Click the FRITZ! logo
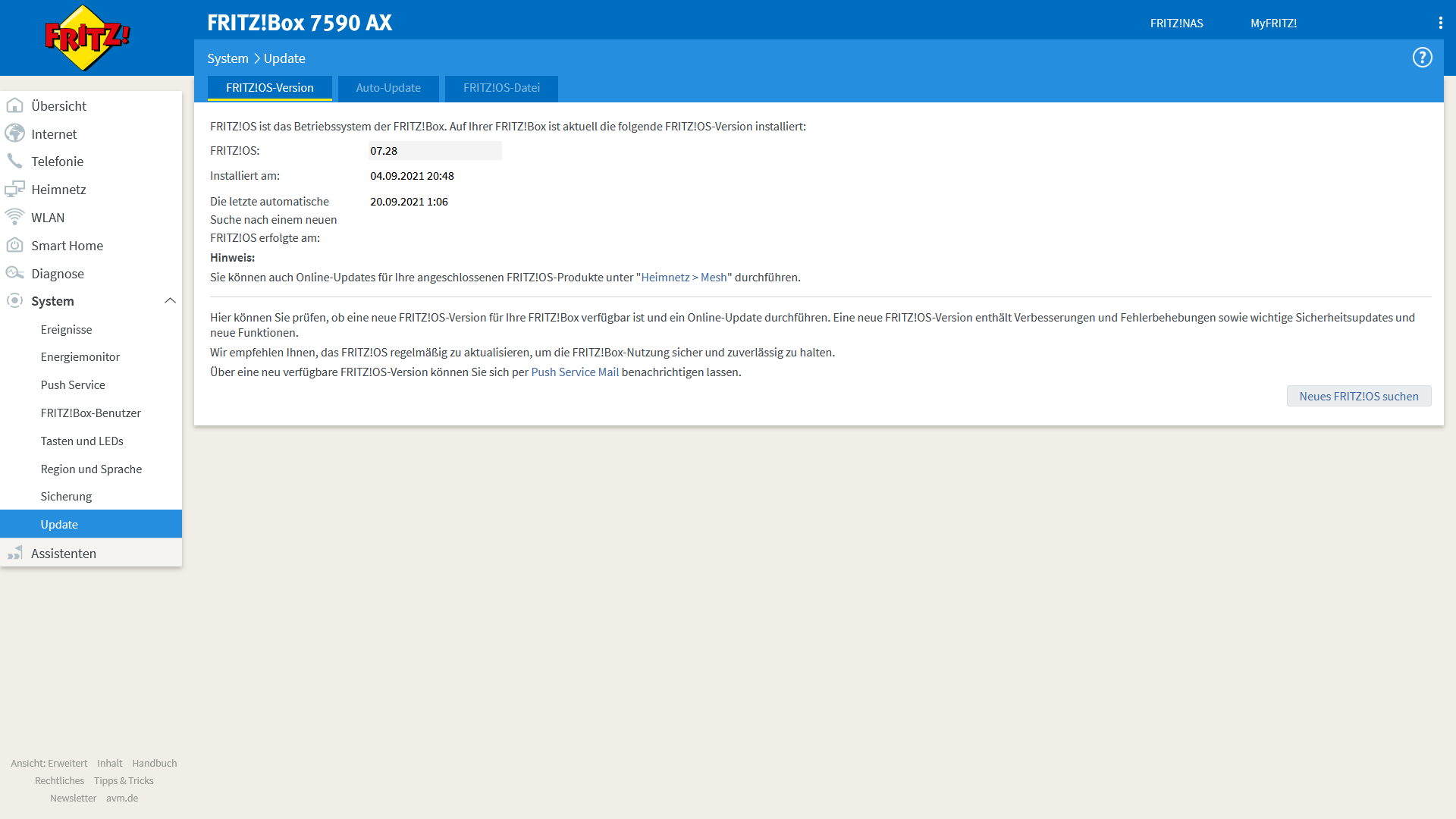 tap(87, 38)
